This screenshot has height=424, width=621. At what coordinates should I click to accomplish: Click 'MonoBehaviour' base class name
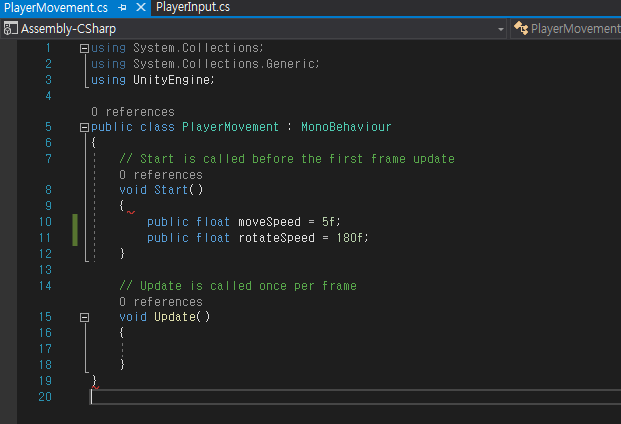pos(346,127)
